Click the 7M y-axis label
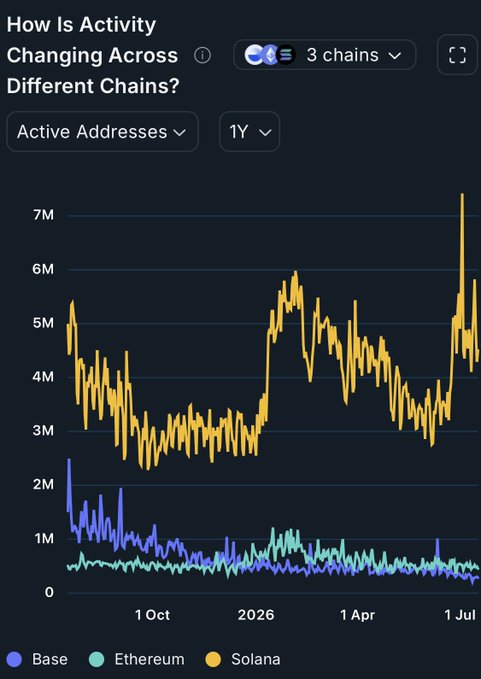 (x=43, y=215)
